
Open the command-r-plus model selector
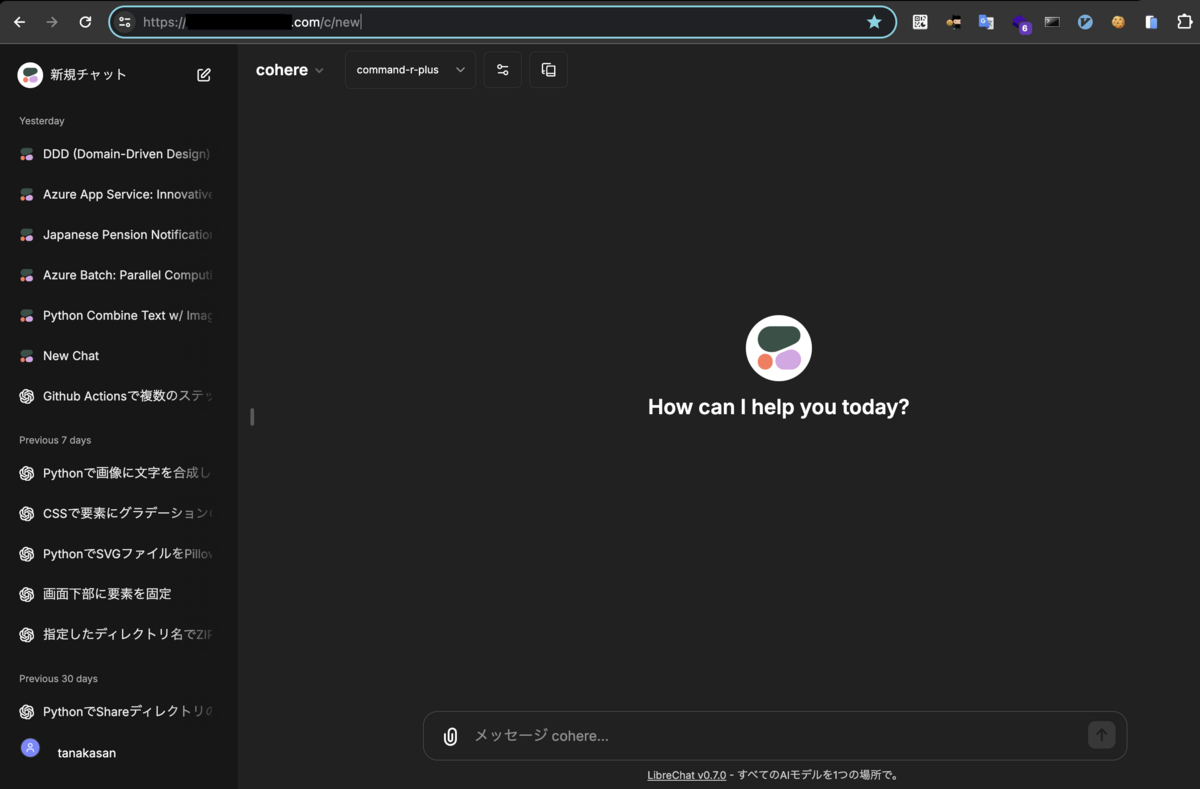(409, 69)
